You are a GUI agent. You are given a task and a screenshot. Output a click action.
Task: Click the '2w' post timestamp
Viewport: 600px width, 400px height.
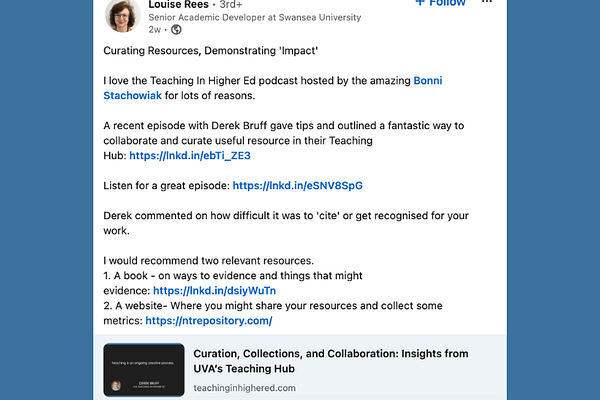pos(155,31)
